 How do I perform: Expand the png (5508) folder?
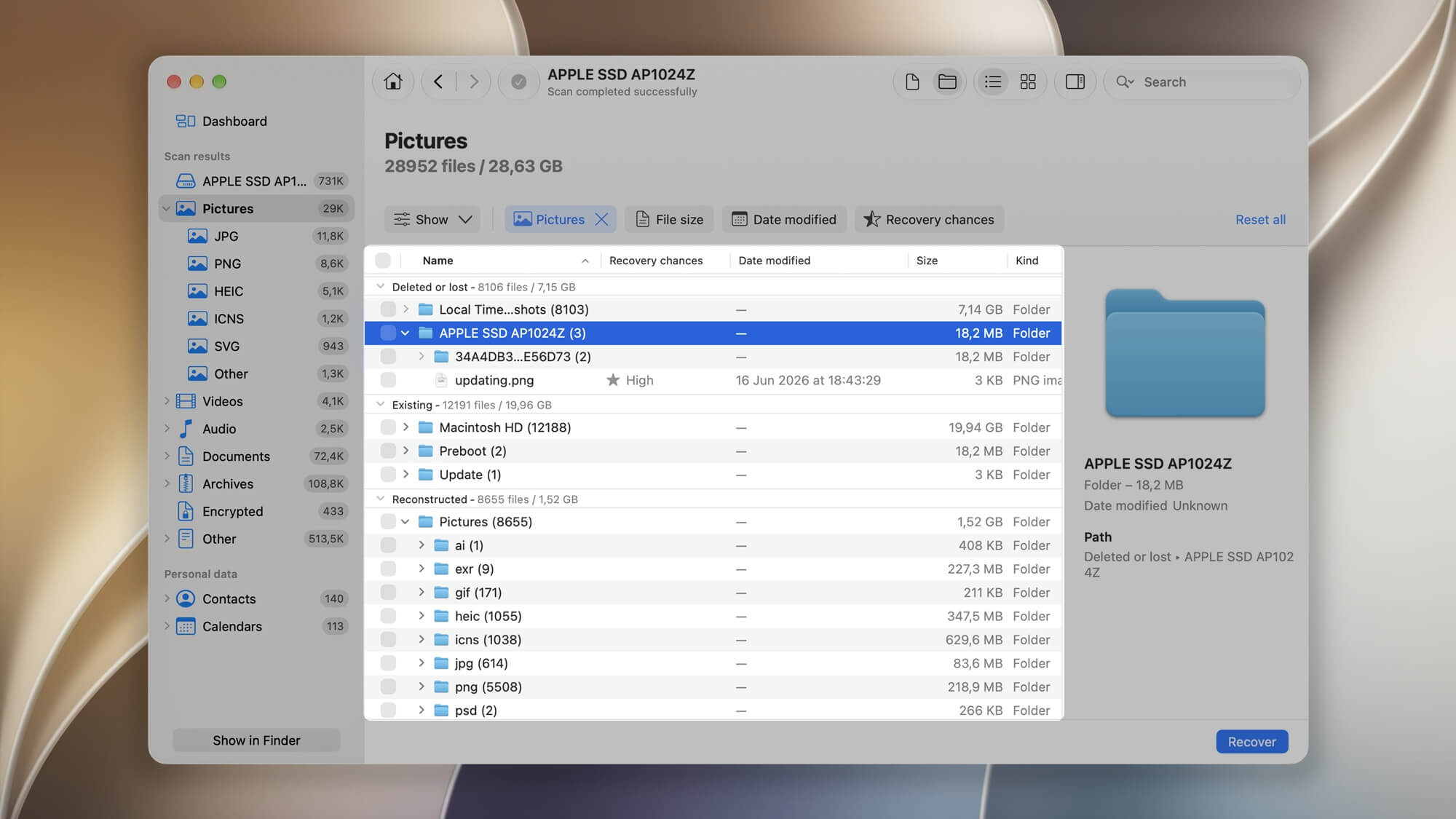[422, 687]
